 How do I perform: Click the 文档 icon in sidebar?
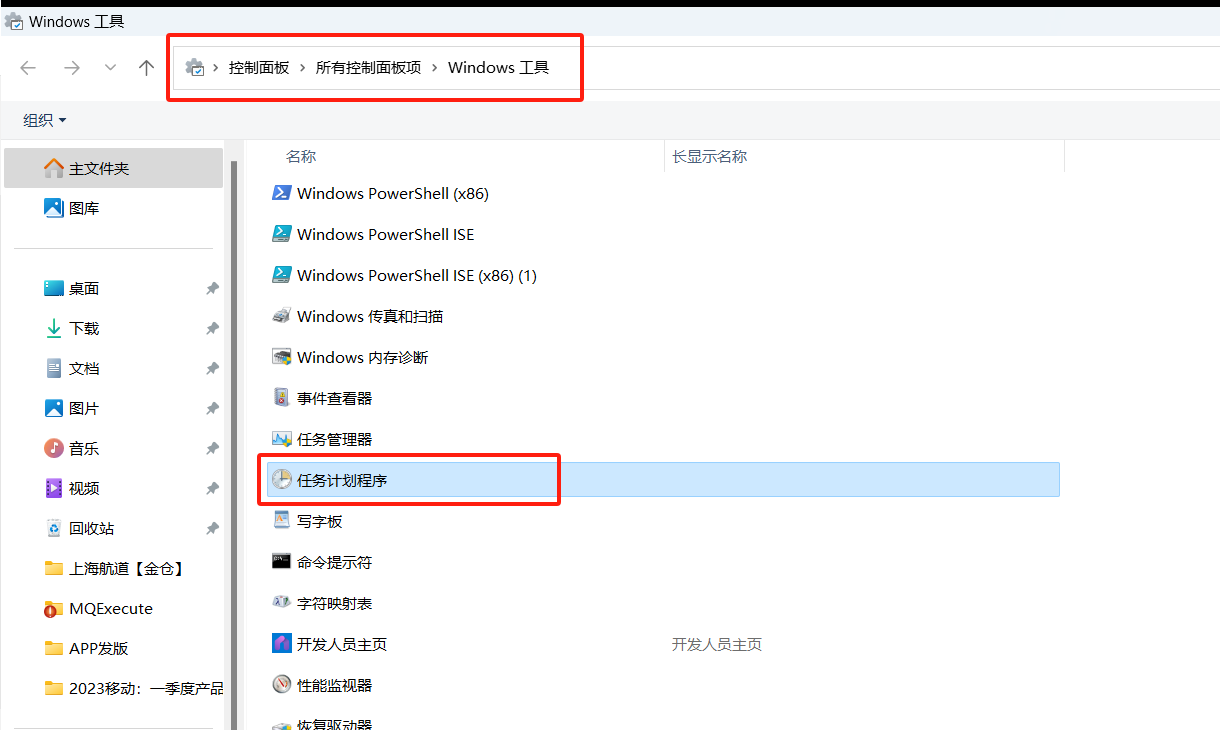click(x=54, y=368)
